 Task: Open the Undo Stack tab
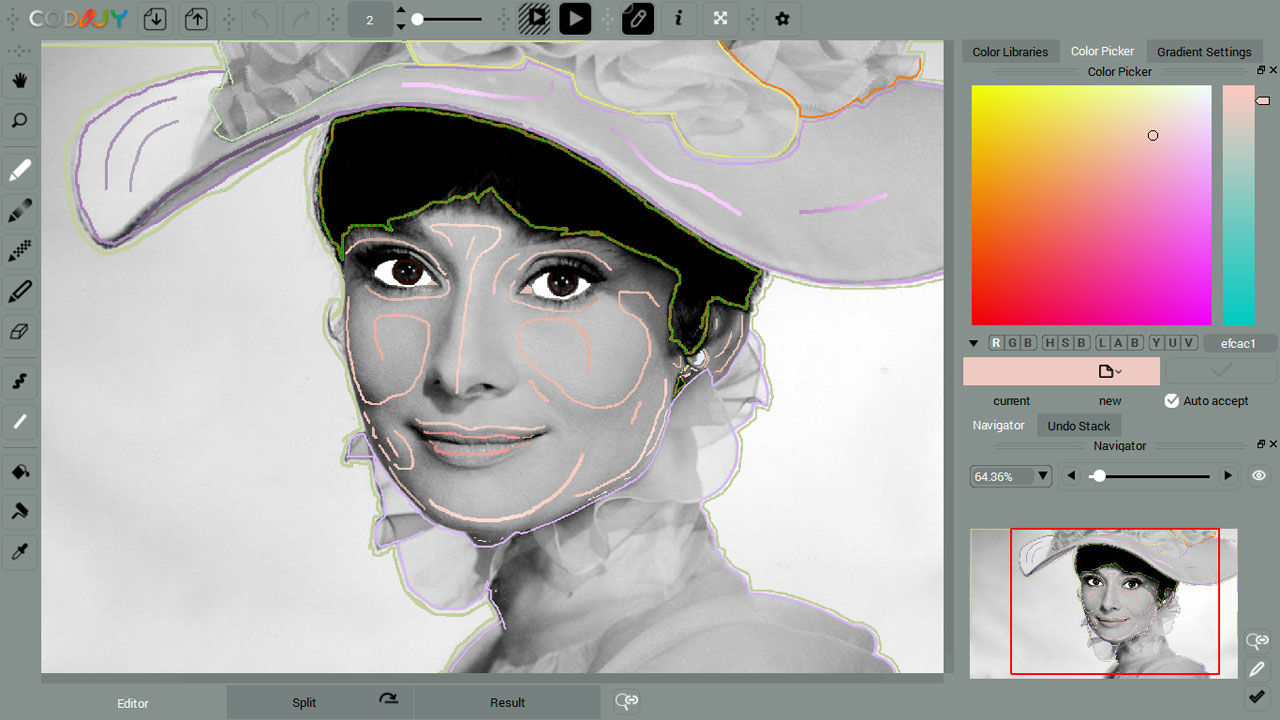(x=1079, y=425)
